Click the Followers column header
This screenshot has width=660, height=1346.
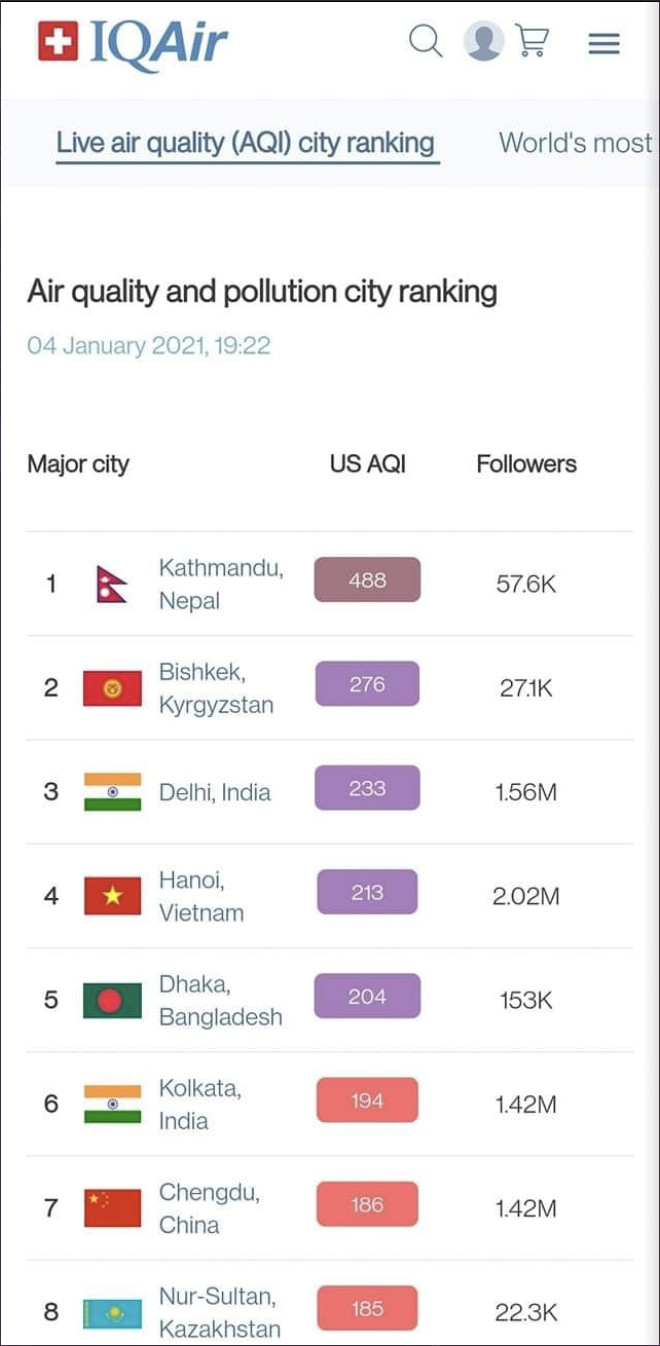(x=525, y=463)
